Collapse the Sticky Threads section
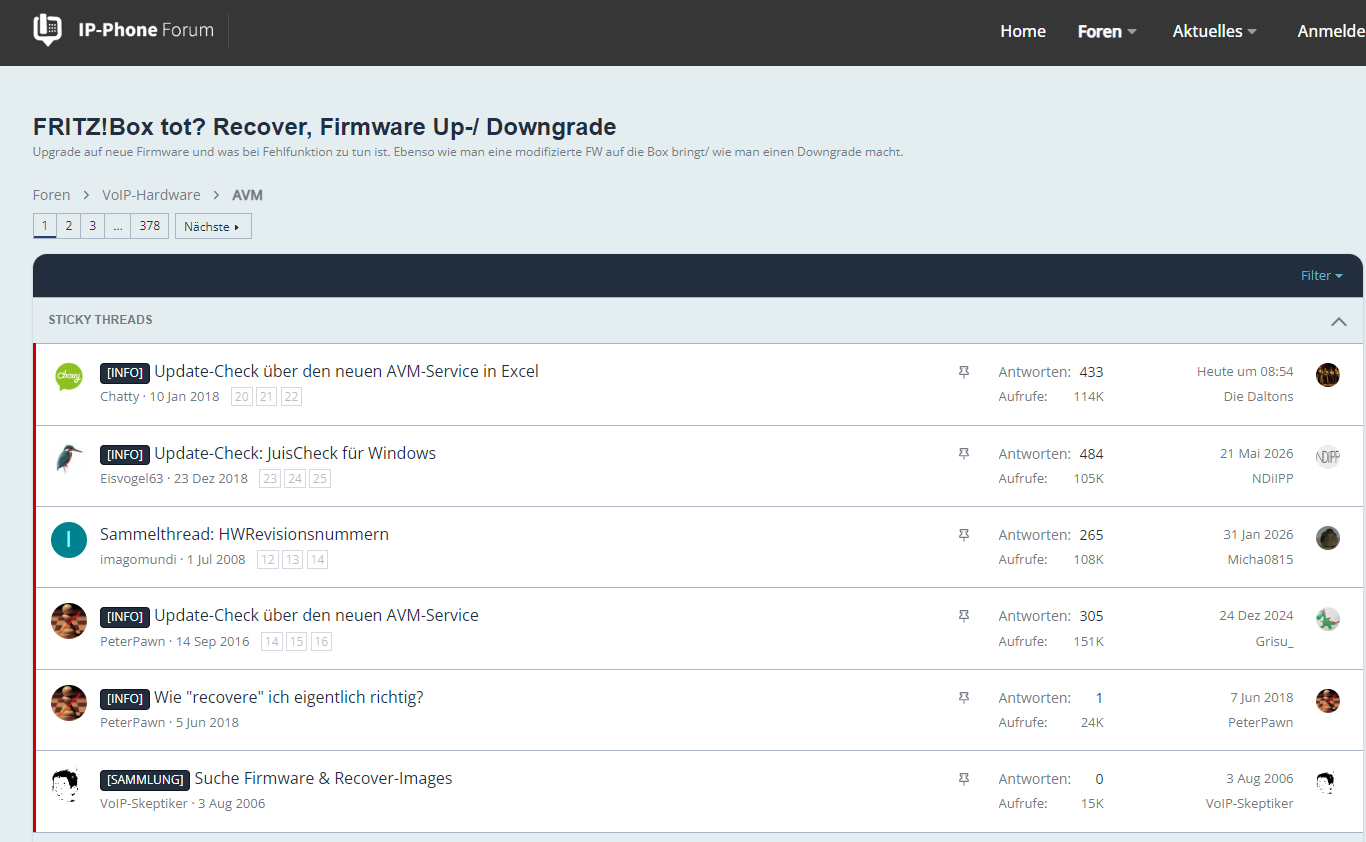Viewport: 1366px width, 842px height. (x=1339, y=321)
